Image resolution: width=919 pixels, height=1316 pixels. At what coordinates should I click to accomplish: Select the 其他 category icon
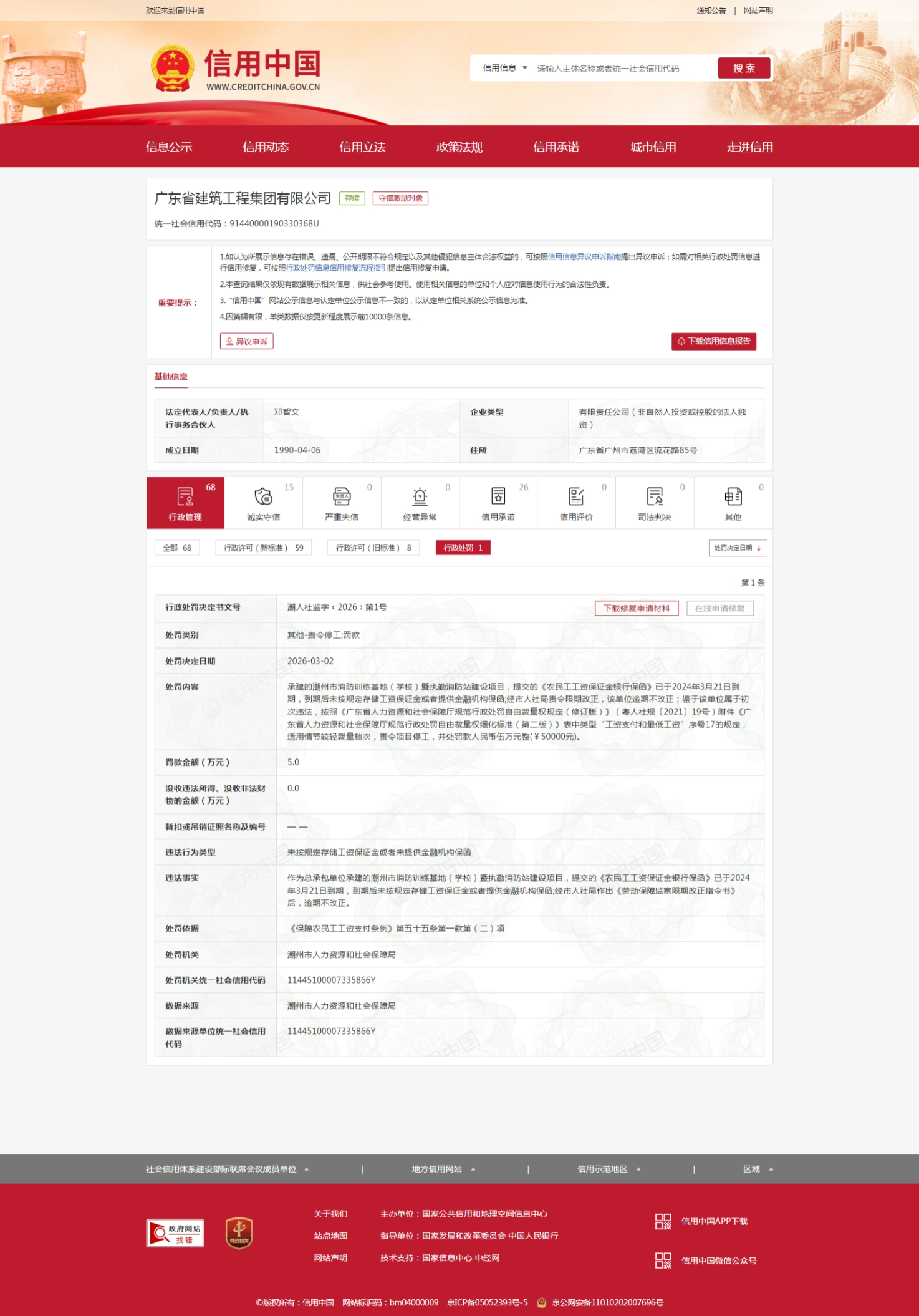point(733,496)
